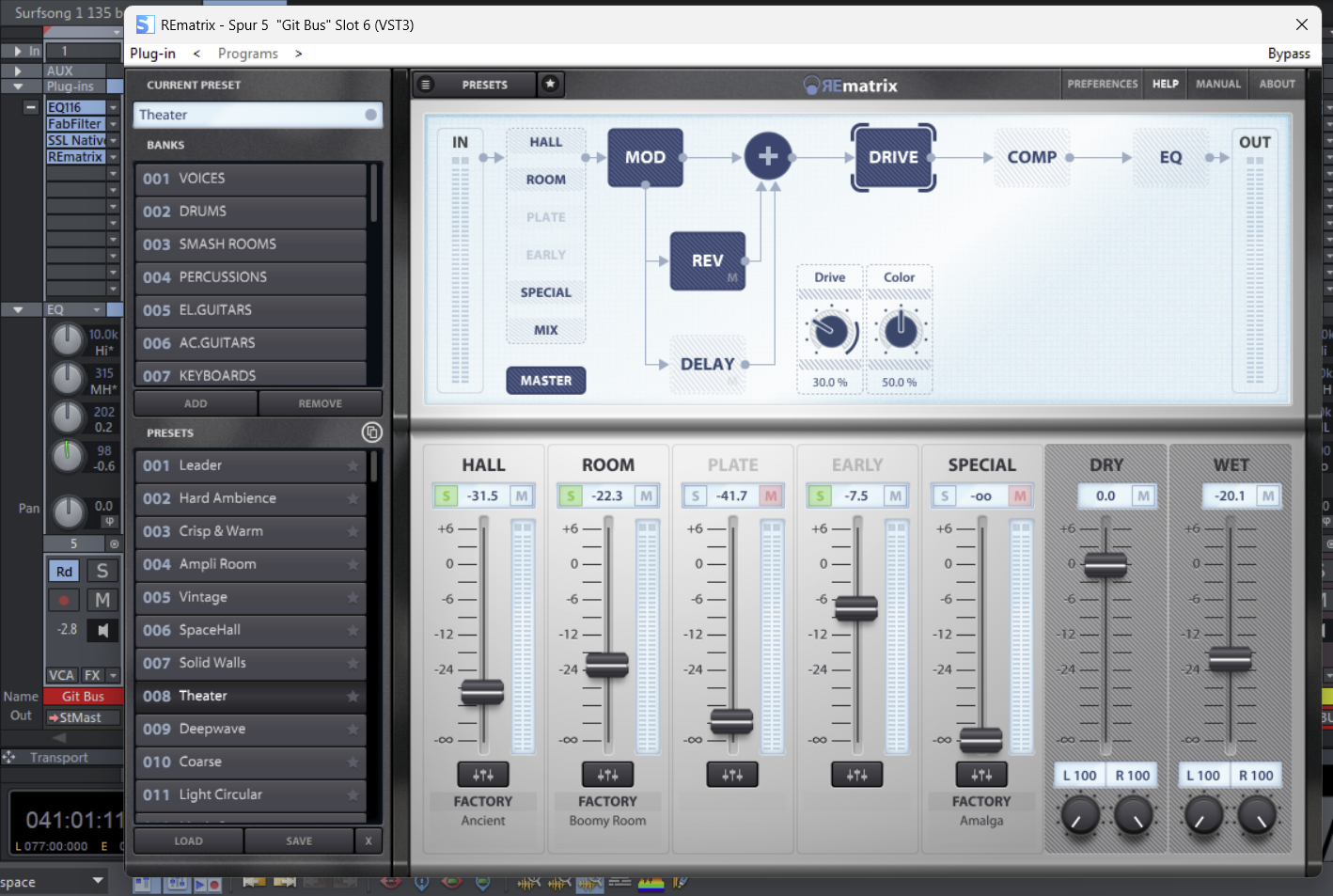Go to next program using right arrow
1333x896 pixels.
[x=299, y=54]
